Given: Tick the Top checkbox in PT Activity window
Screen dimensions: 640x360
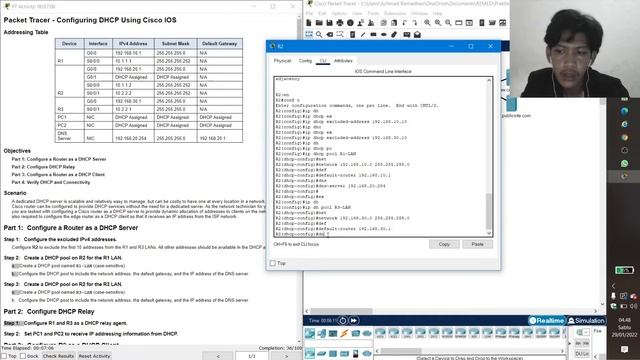Looking at the screenshot, I should point(4,356).
